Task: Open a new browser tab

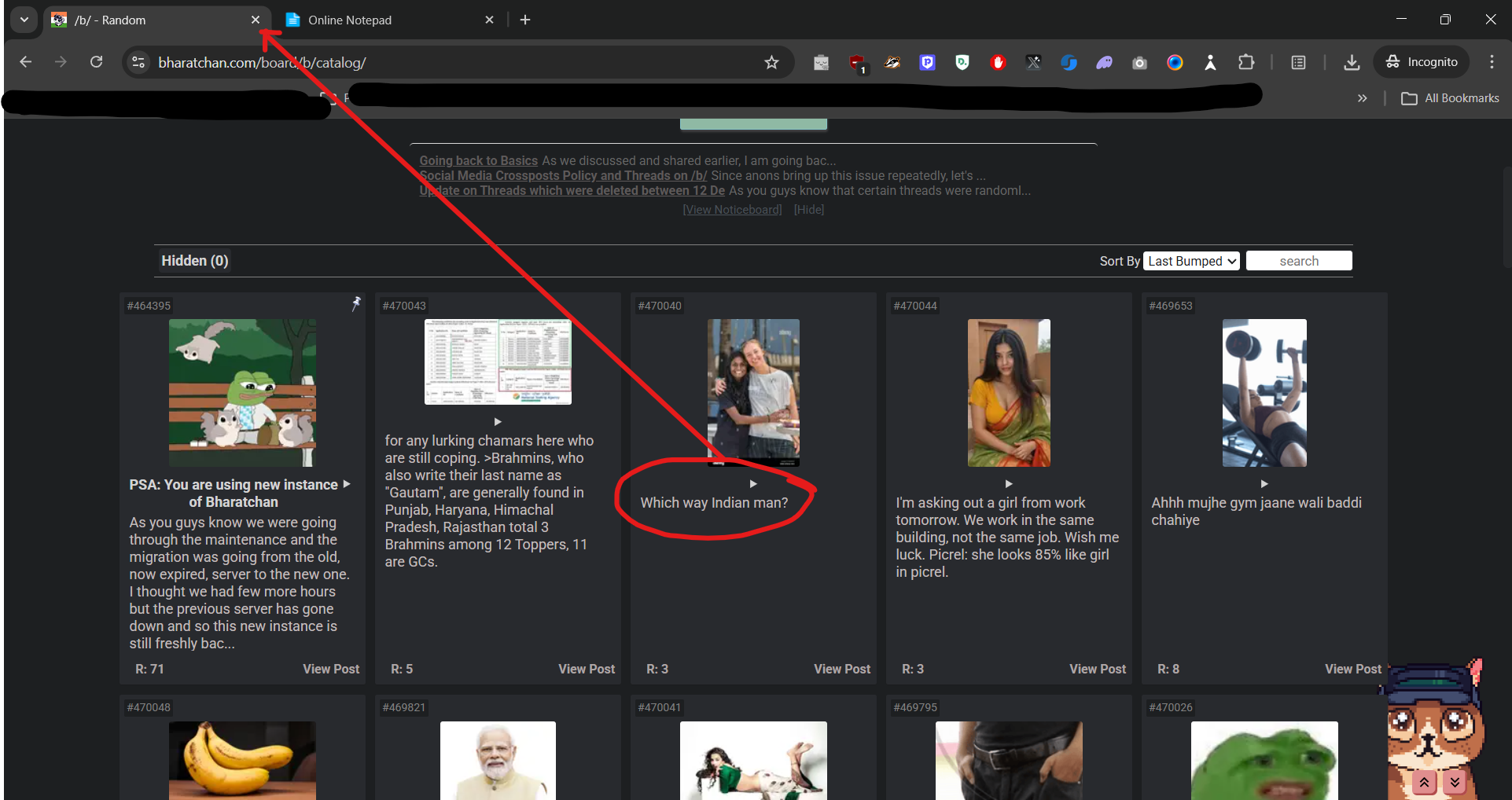Action: pyautogui.click(x=525, y=20)
